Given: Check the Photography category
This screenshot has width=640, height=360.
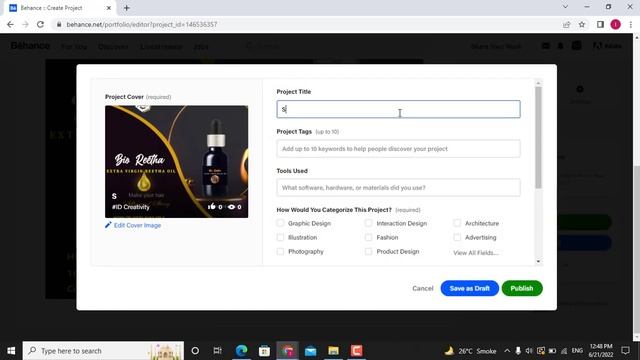Looking at the screenshot, I should [x=280, y=251].
